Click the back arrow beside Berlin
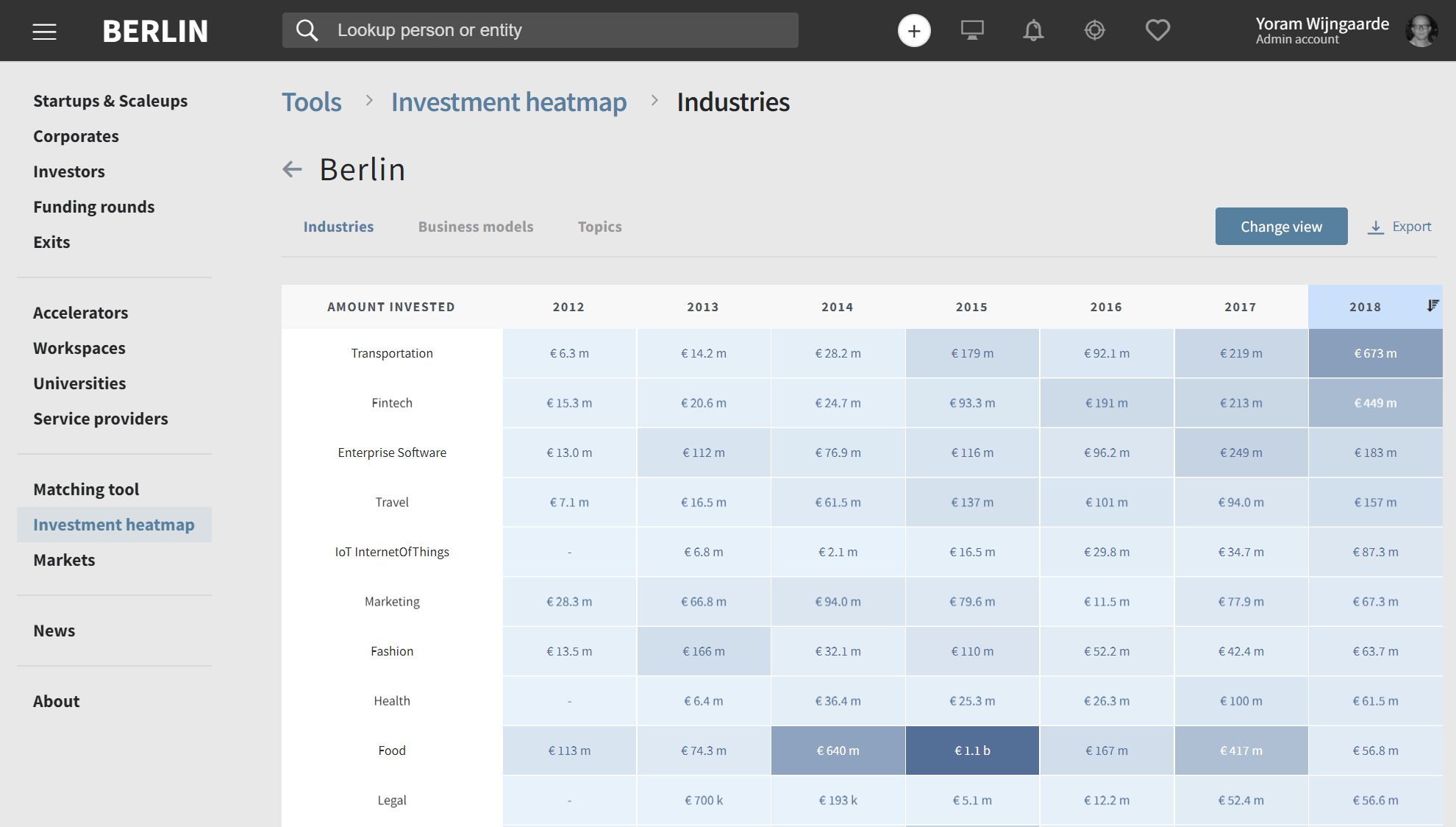1456x827 pixels. pyautogui.click(x=293, y=169)
